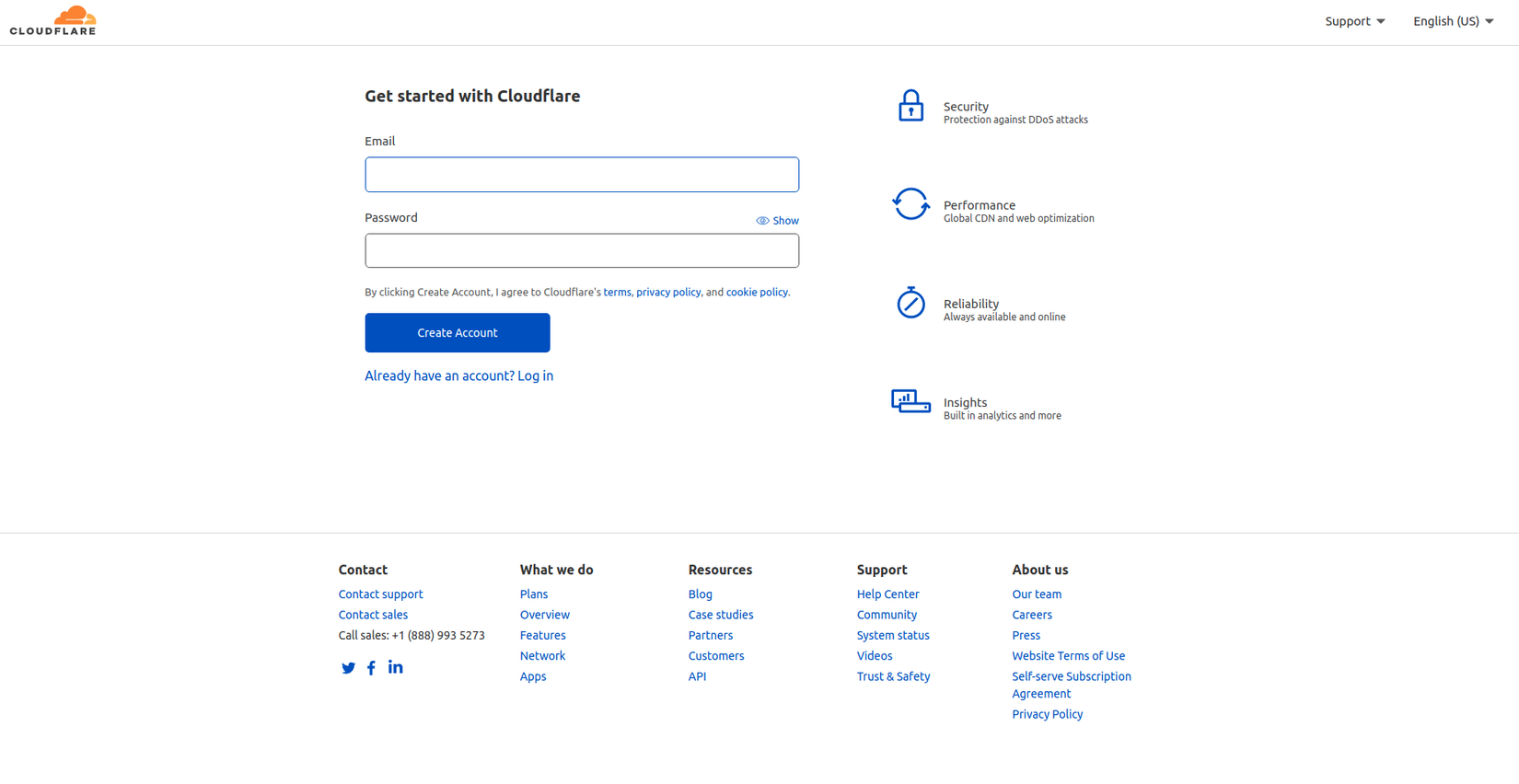Open the cookie policy link
This screenshot has height=784, width=1519.
(x=757, y=293)
